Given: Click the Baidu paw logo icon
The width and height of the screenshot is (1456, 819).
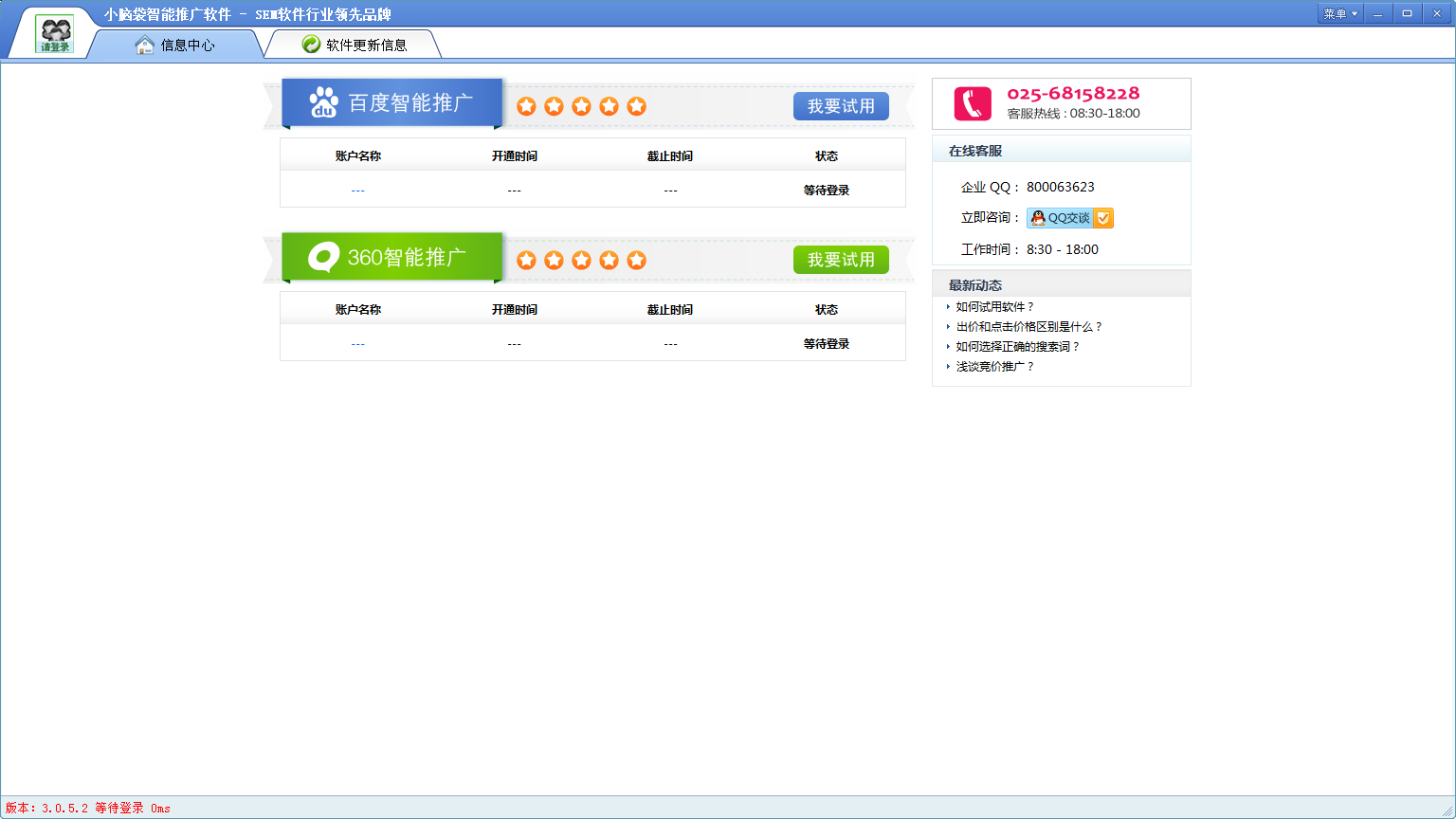Looking at the screenshot, I should pos(324,102).
